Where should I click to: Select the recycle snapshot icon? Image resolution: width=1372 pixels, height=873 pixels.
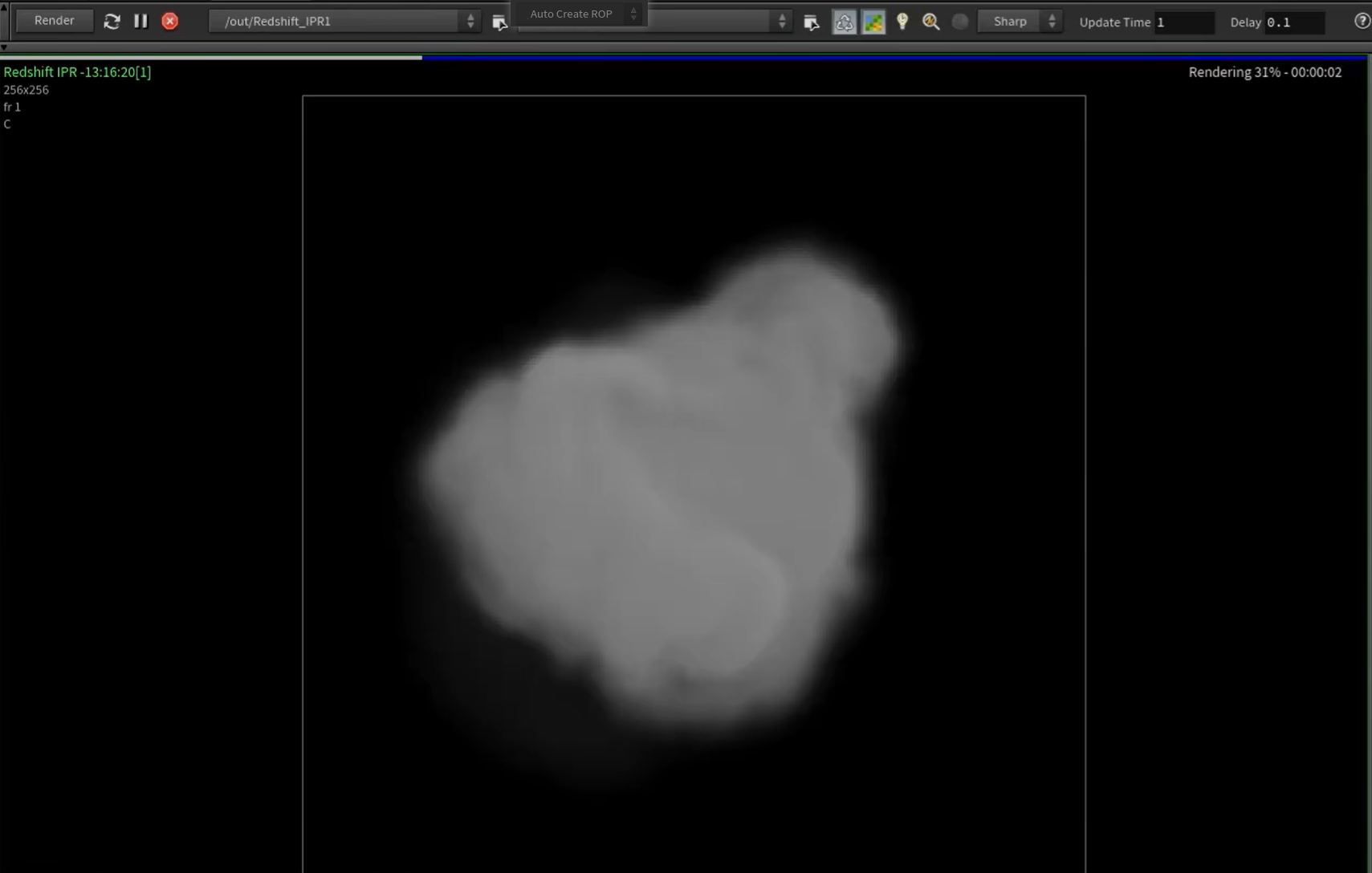coord(843,22)
